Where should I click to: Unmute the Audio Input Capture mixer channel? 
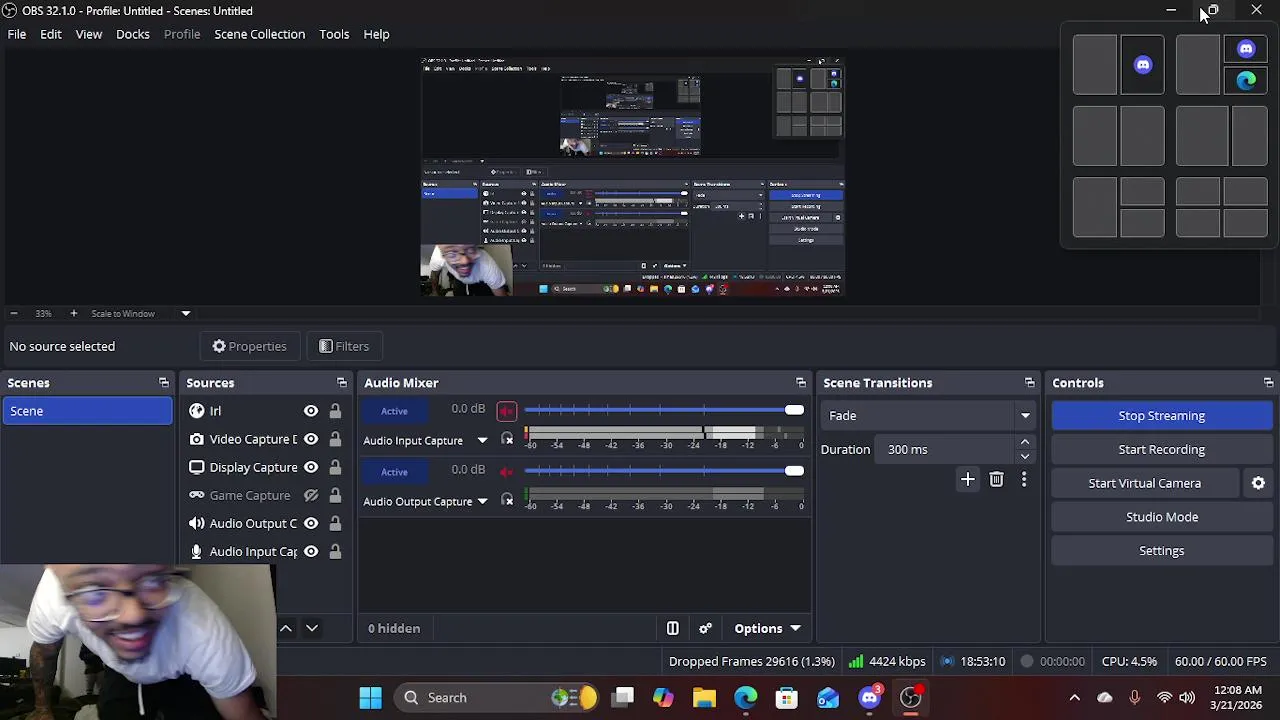click(x=507, y=411)
